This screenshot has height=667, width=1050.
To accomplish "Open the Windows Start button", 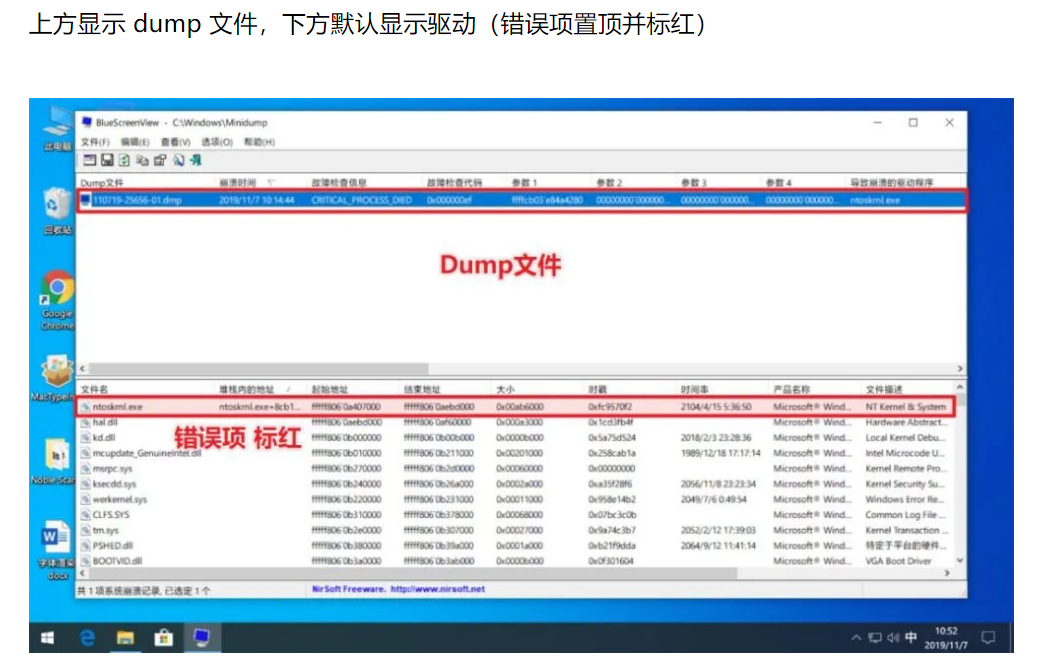I will coord(47,638).
